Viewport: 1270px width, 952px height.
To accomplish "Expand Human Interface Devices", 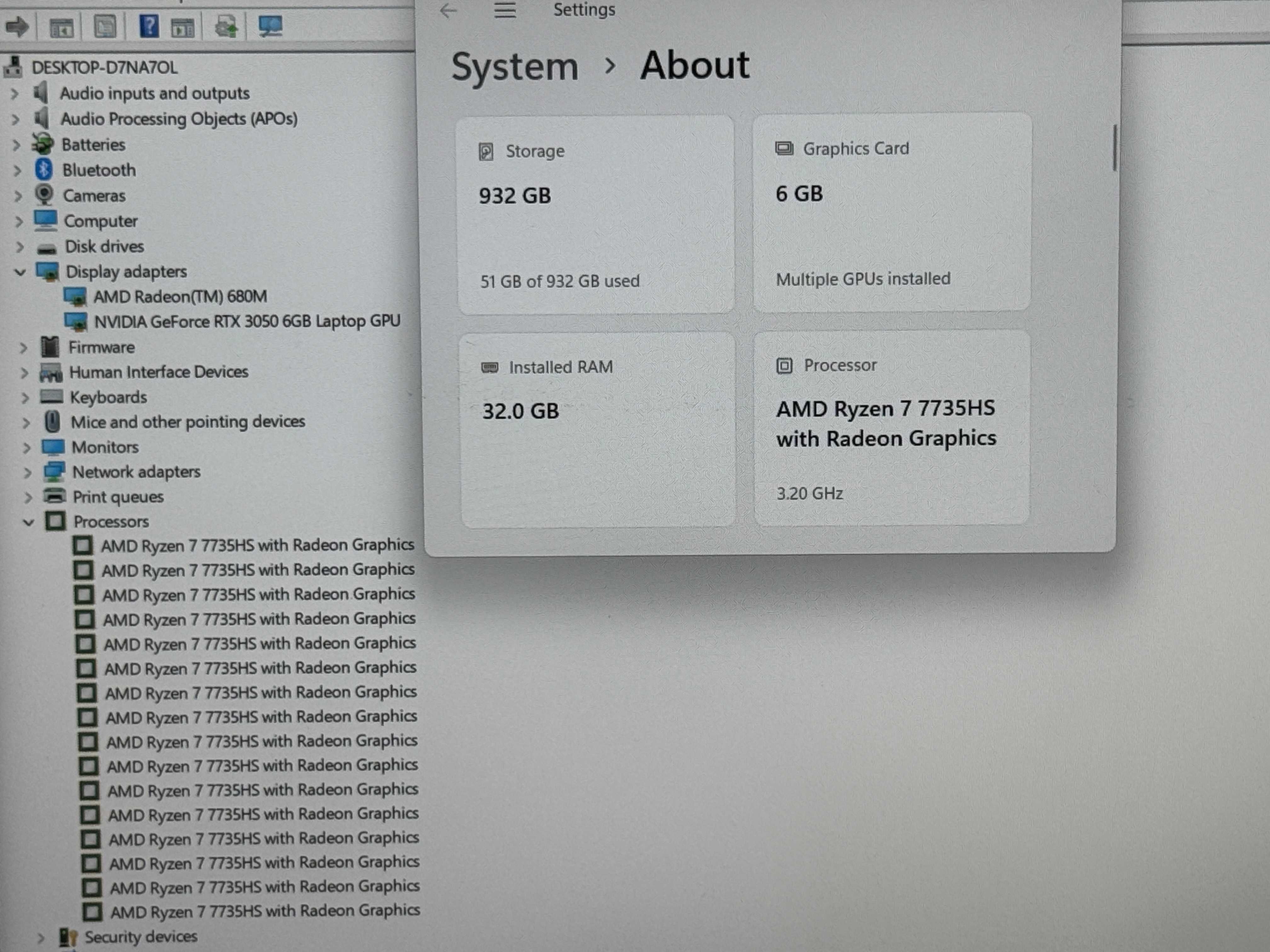I will [24, 373].
